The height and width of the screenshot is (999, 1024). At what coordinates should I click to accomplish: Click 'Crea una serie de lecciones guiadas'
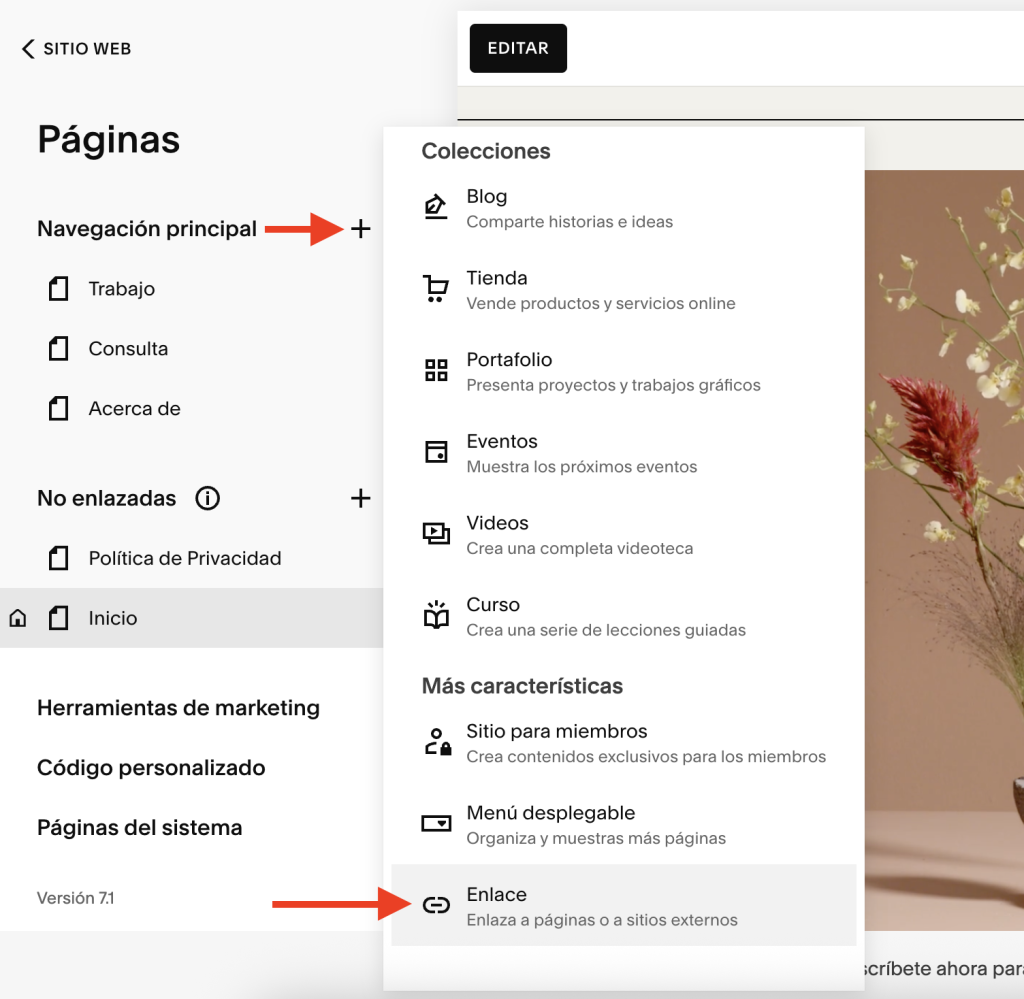click(606, 630)
